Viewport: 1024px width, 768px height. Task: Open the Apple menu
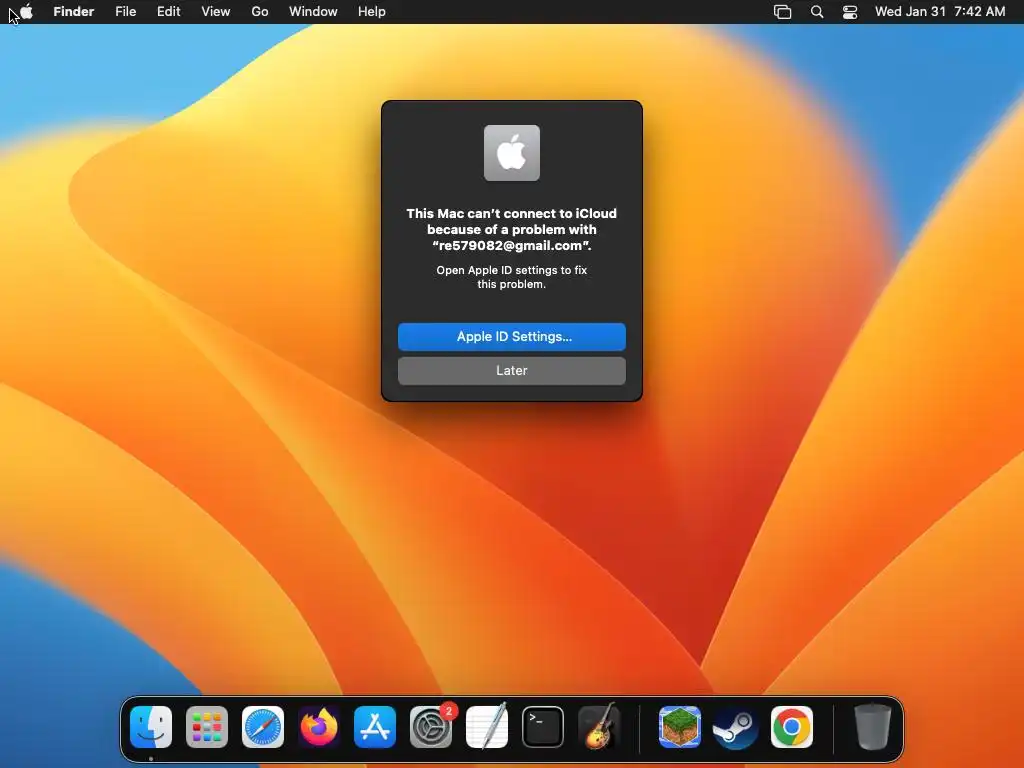pyautogui.click(x=26, y=11)
